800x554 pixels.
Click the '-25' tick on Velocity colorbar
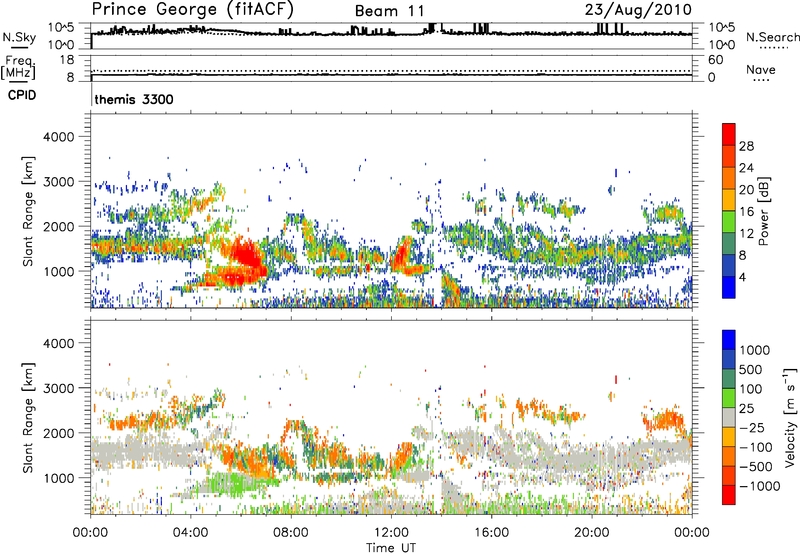753,427
